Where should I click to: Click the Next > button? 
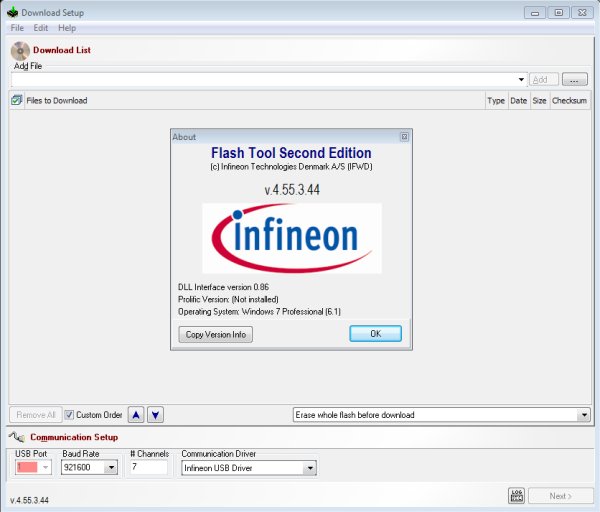pos(561,496)
